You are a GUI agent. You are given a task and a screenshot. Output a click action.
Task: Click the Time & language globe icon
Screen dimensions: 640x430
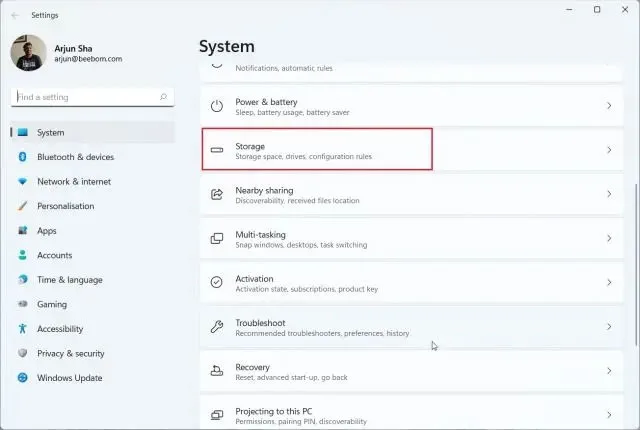22,279
